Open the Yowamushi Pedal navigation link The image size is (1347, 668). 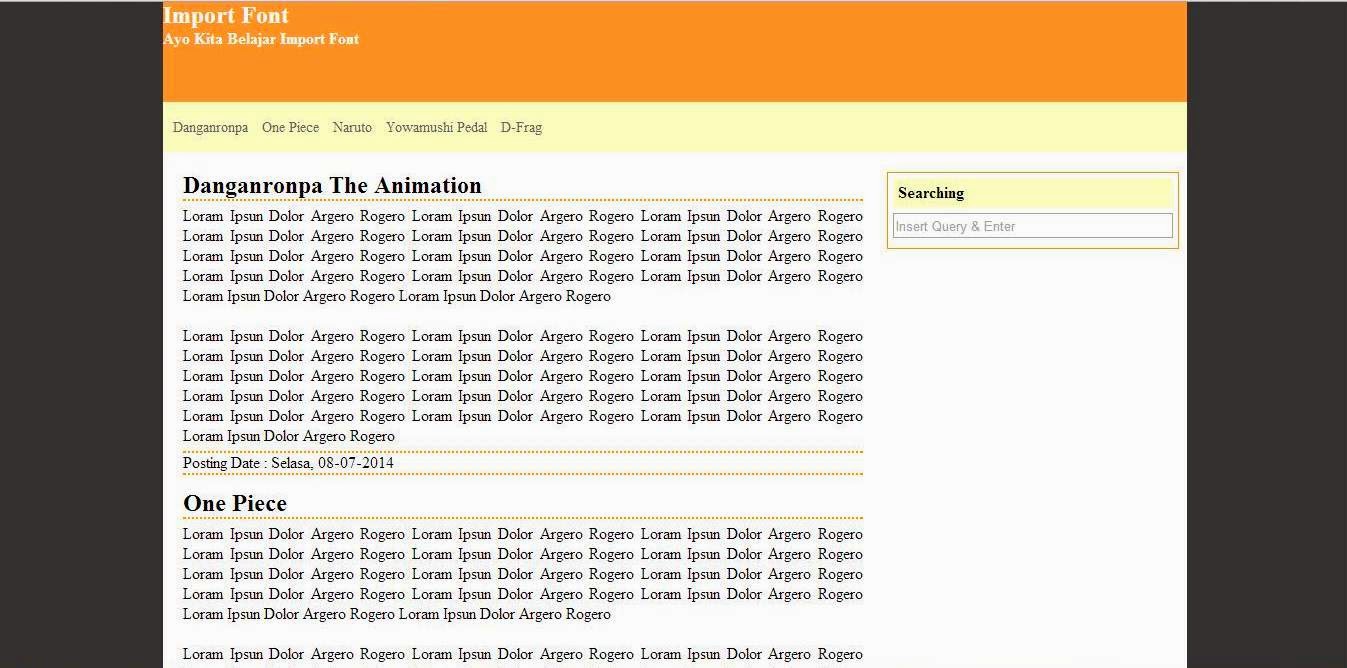coord(437,127)
